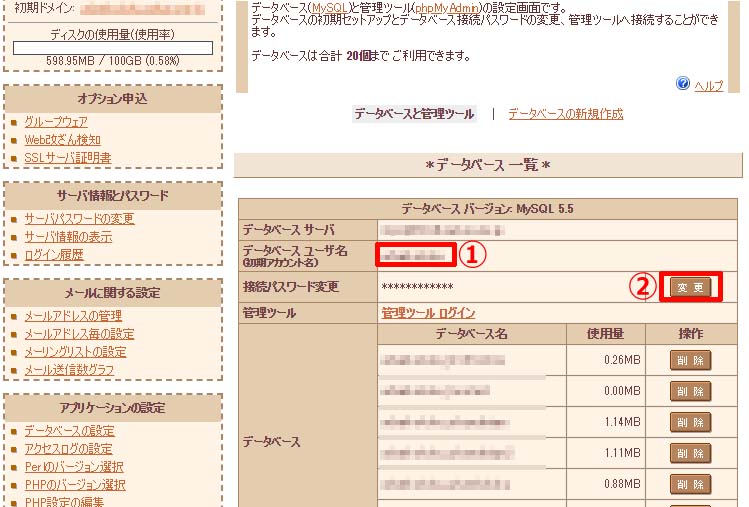Viewport: 749px width, 507px height.
Task: View ログイン履歴 in sidebar
Action: click(54, 255)
